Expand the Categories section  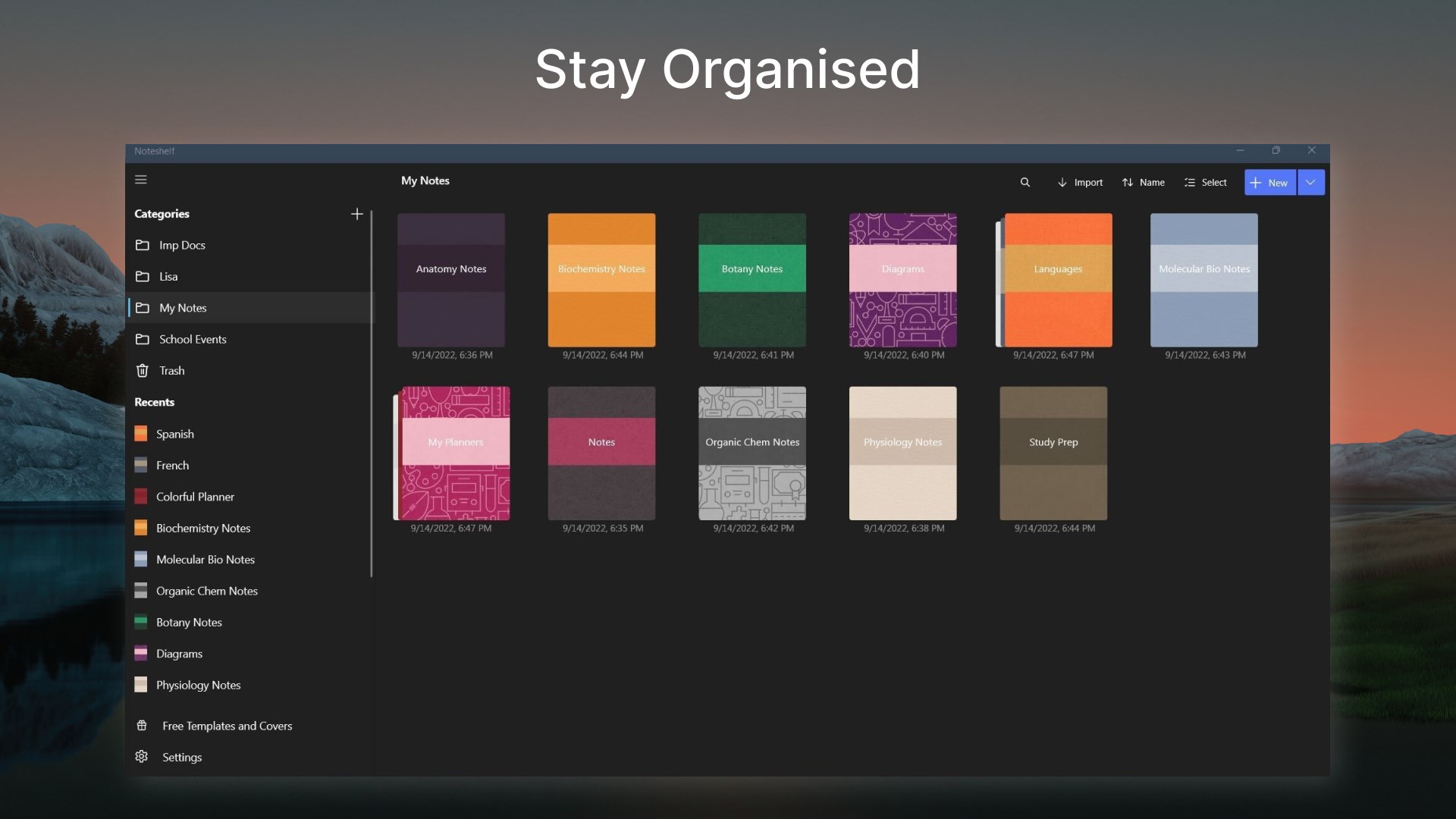coord(162,214)
